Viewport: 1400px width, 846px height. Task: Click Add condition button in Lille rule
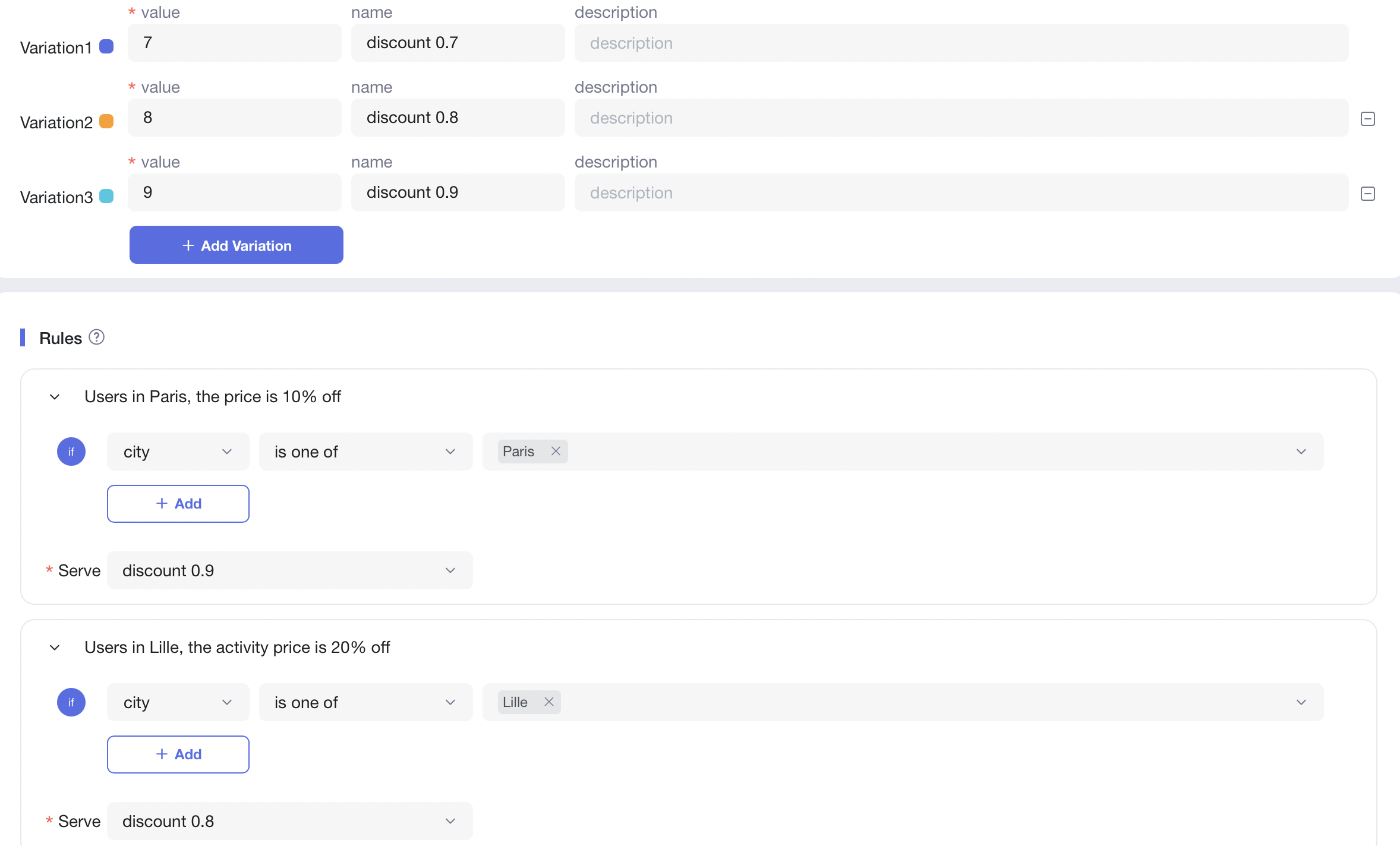click(178, 754)
